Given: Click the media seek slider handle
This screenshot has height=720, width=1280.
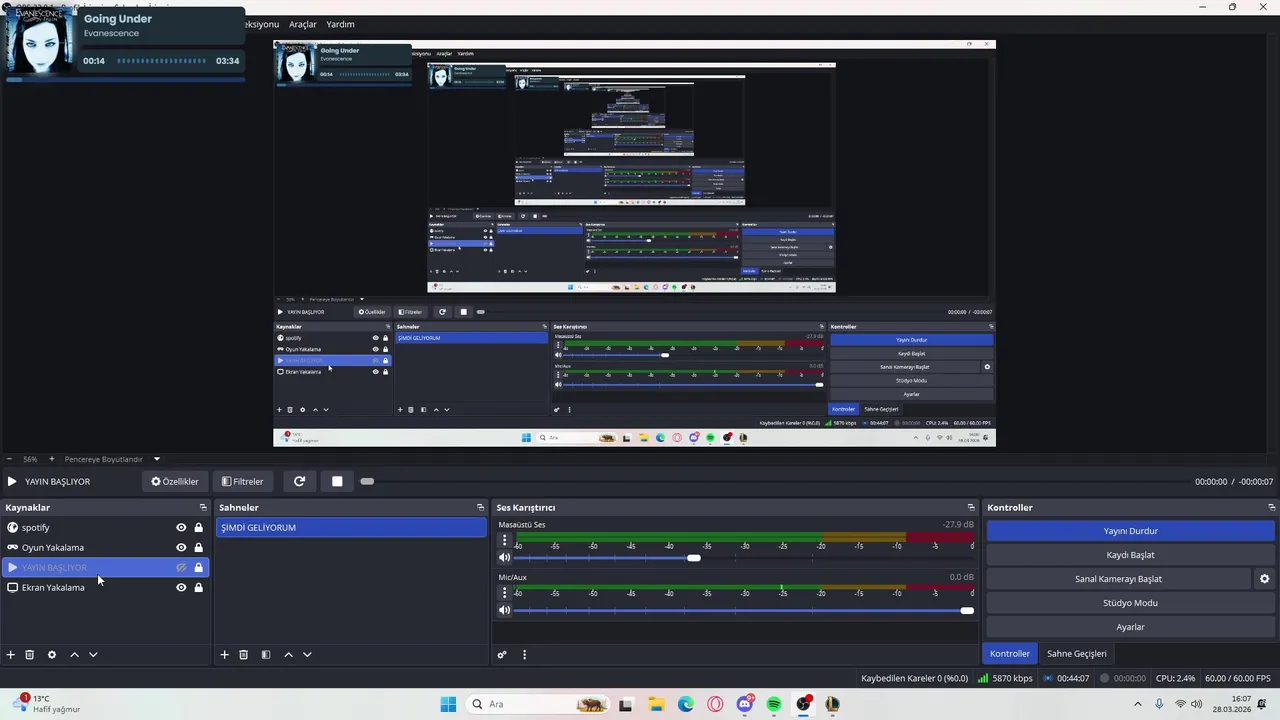Looking at the screenshot, I should click(367, 482).
